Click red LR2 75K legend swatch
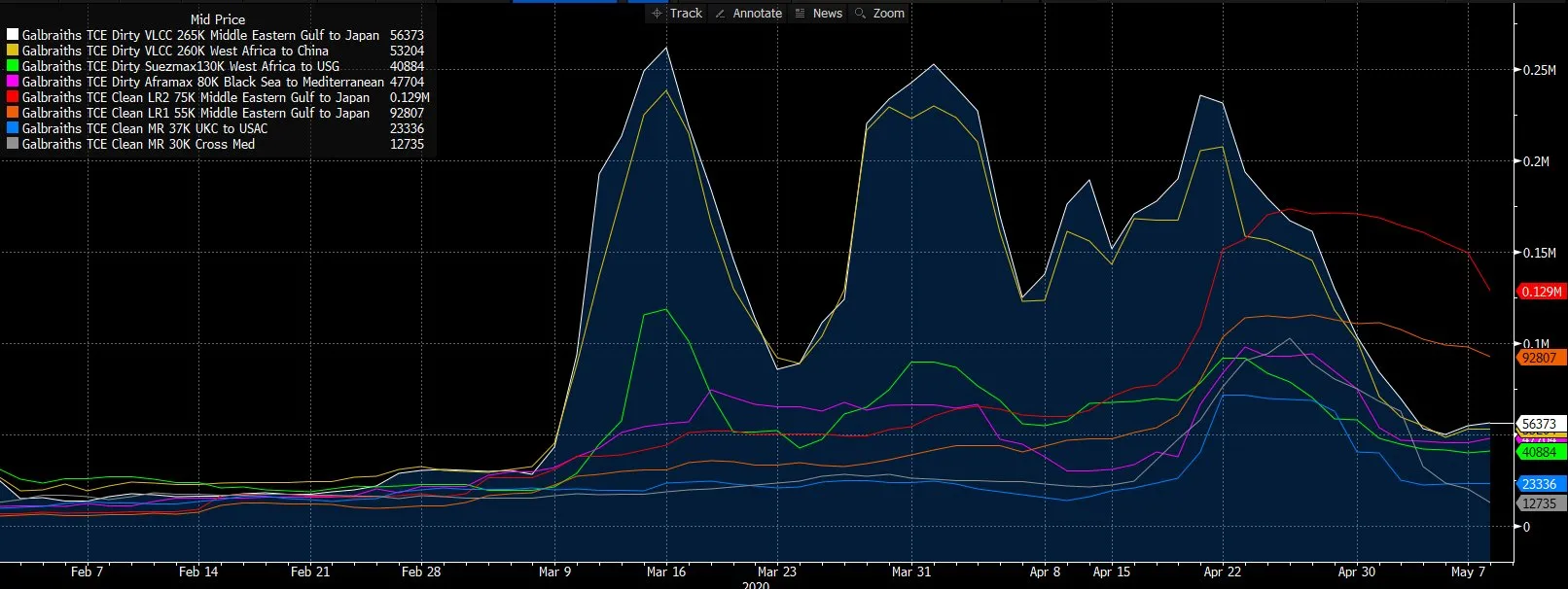Screen dimensions: 1568x589 point(13,97)
